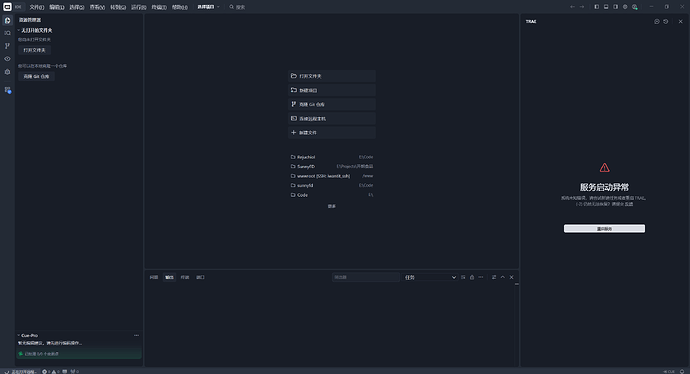This screenshot has height=374, width=690.
Task: Open the 转到 menu
Action: tap(118, 7)
